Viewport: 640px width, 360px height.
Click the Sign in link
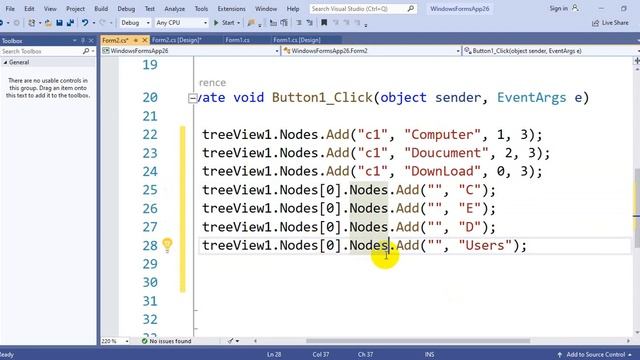click(558, 8)
